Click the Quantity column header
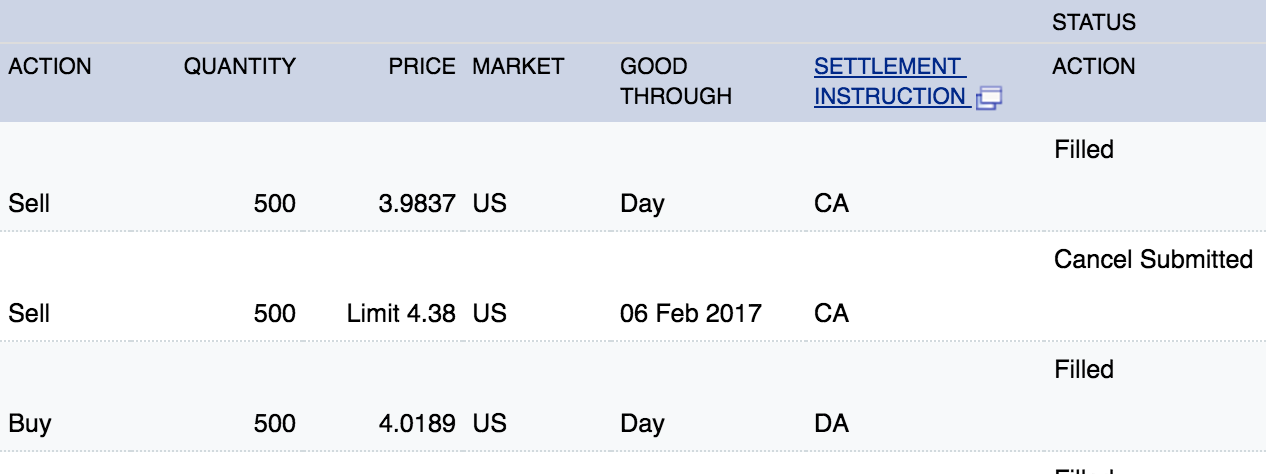The image size is (1266, 474). pos(240,67)
